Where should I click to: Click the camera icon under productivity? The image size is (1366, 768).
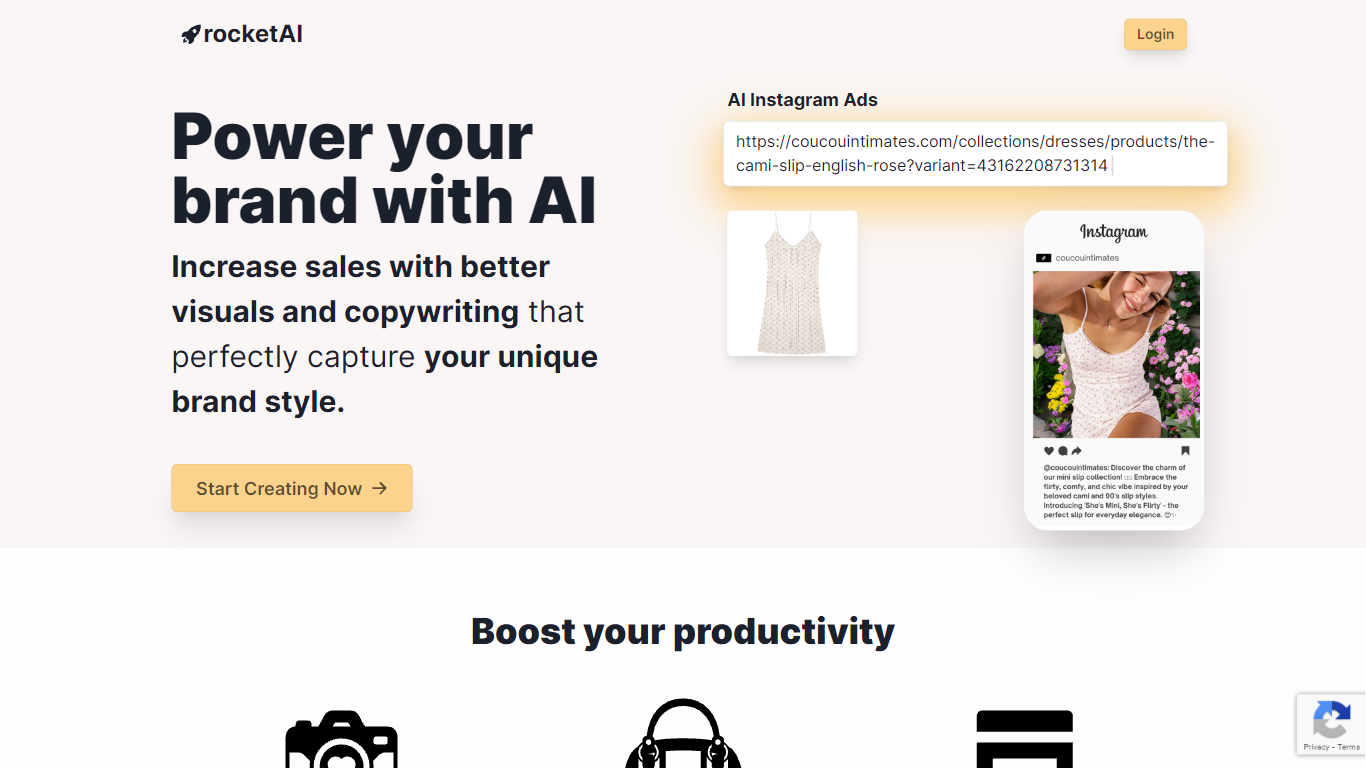point(342,739)
